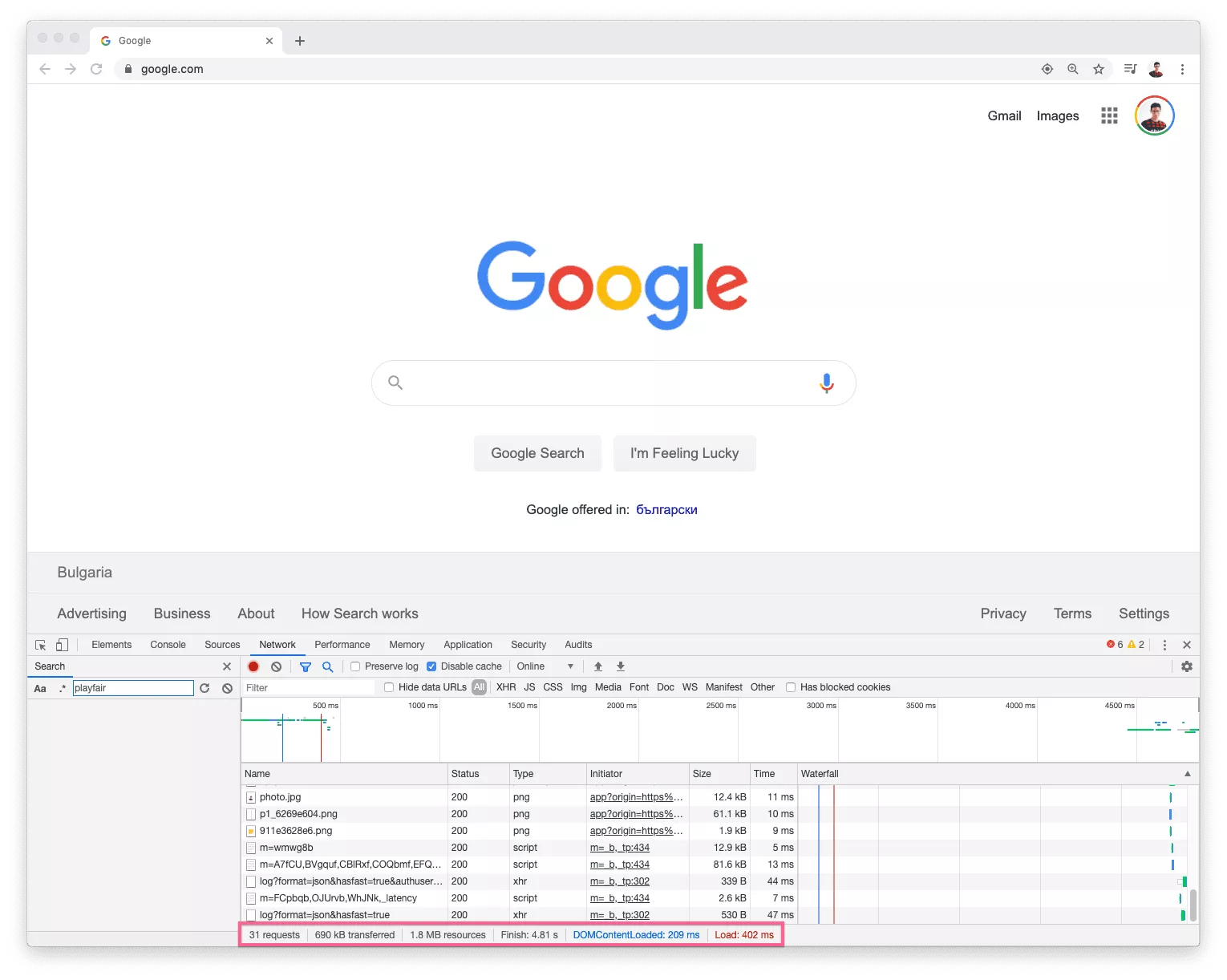Toggle the device toolbar icon
The width and height of the screenshot is (1227, 980).
62,645
